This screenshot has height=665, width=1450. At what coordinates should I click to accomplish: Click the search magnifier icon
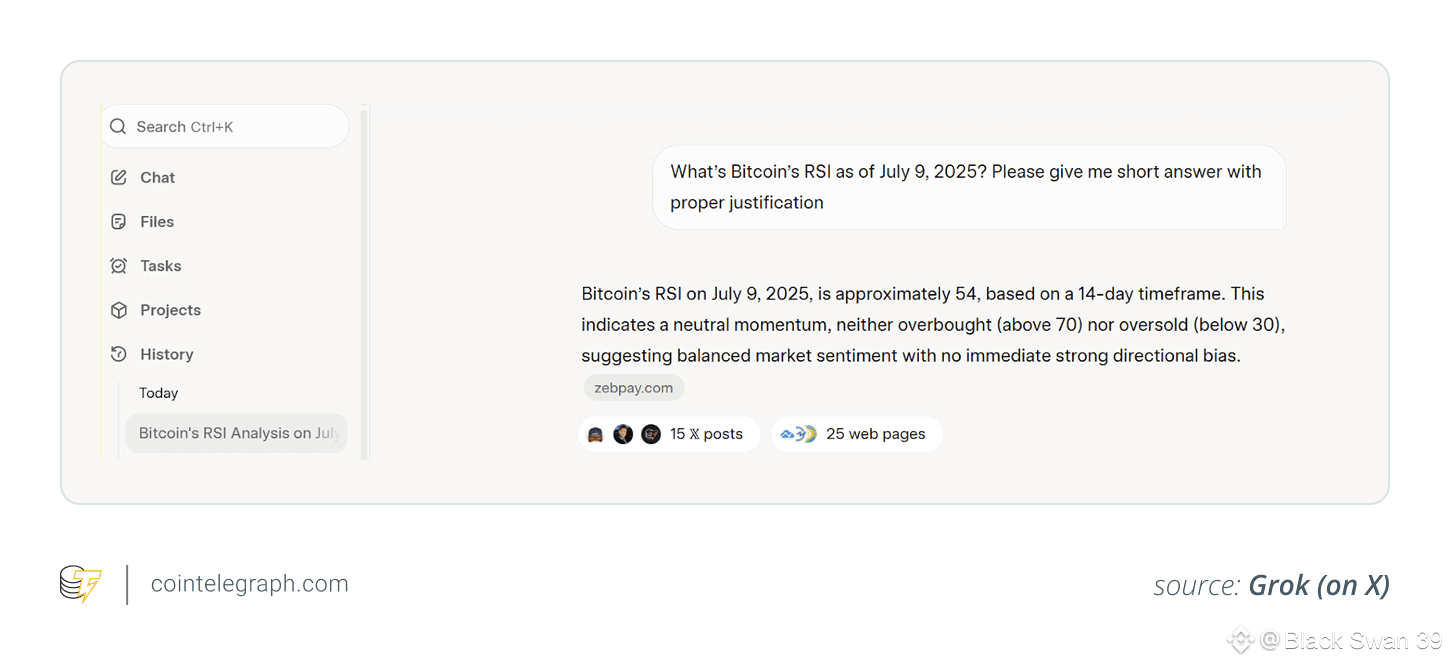click(118, 127)
